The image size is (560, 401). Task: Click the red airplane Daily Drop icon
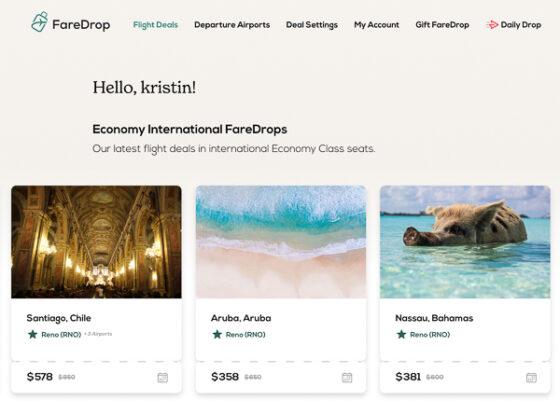point(492,25)
